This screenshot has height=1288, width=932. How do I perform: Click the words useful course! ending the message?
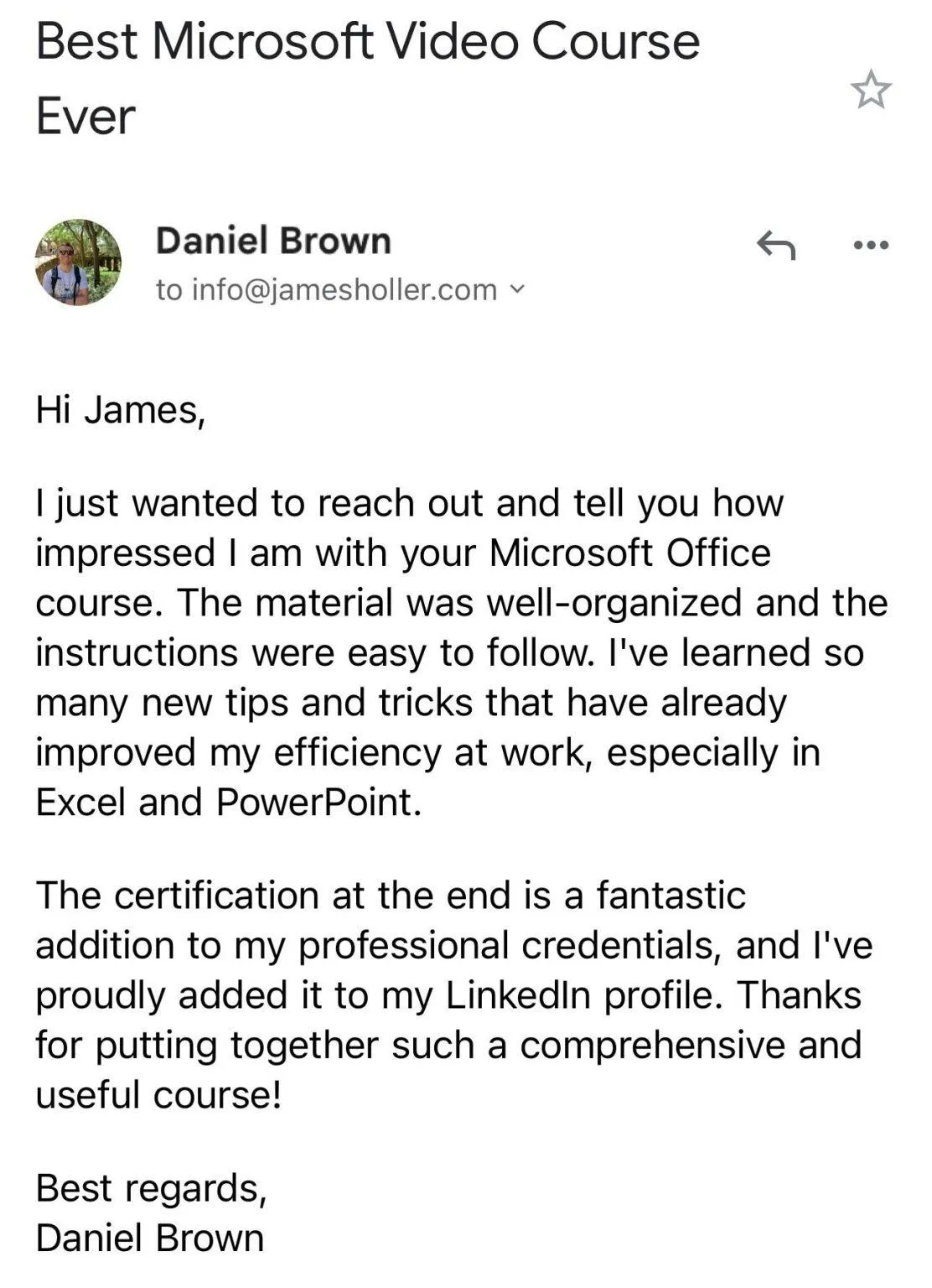point(158,1095)
